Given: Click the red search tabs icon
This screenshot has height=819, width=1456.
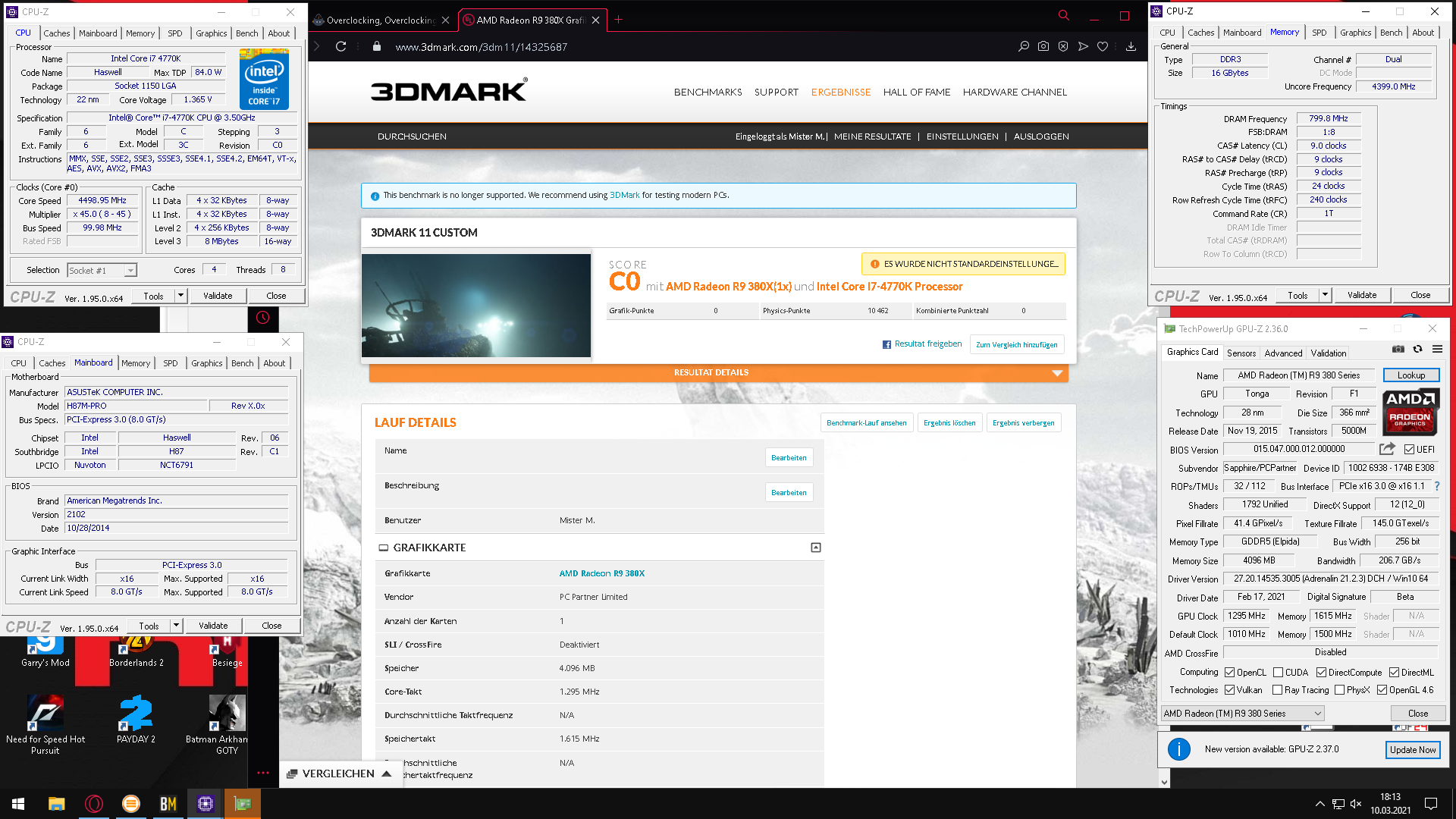Looking at the screenshot, I should click(x=1064, y=15).
